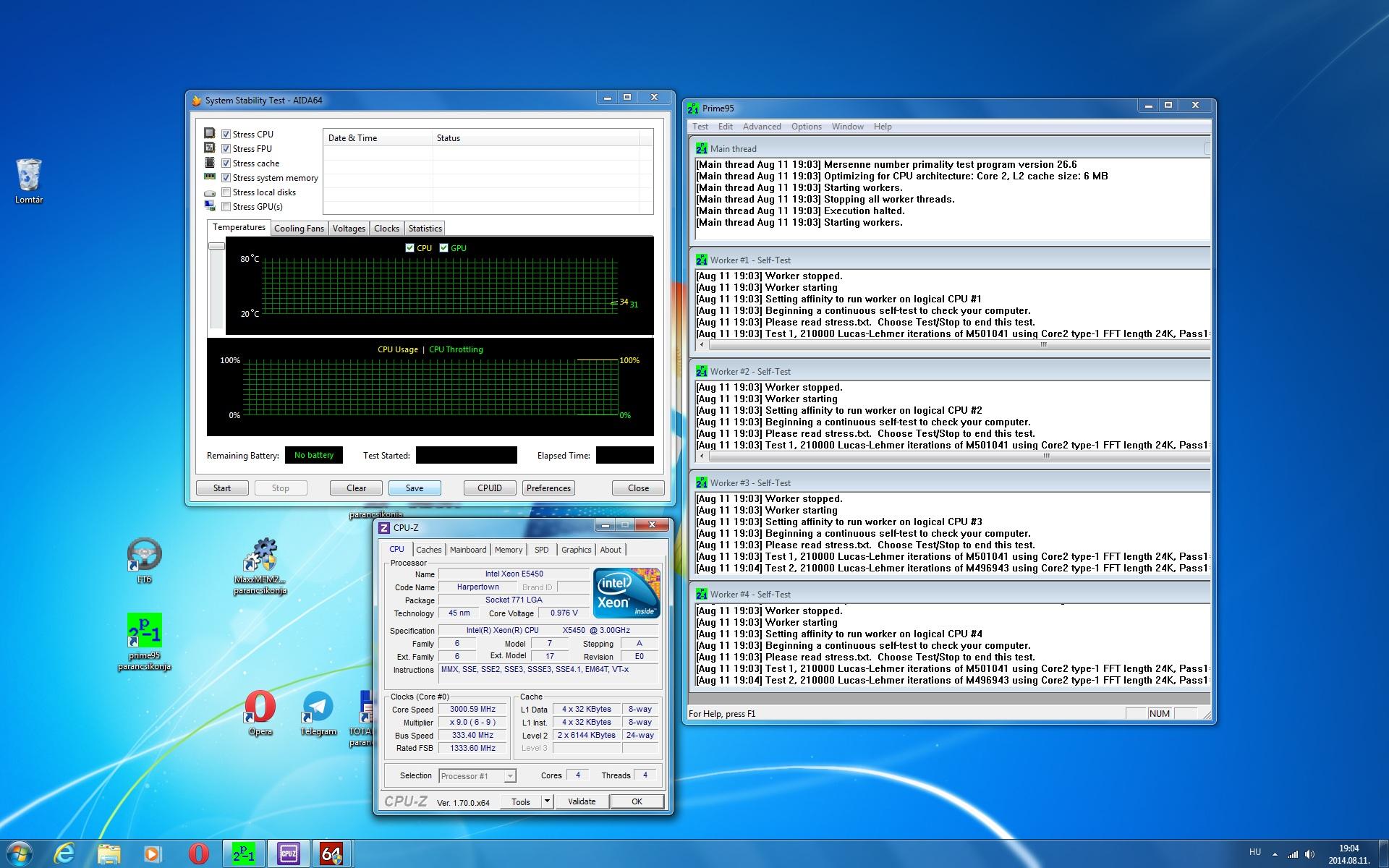Switch to the Caches tab in CPU-Z
Screen dimensions: 1389x868
coord(428,550)
